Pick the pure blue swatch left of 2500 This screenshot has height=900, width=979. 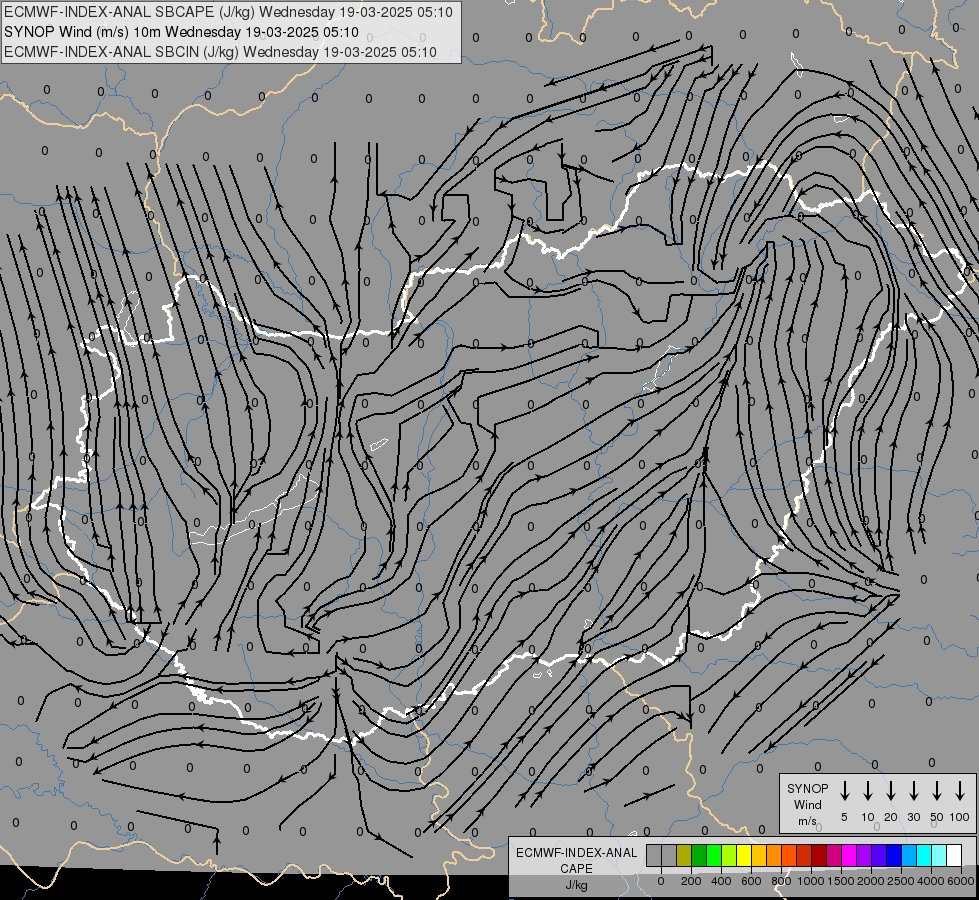point(893,855)
